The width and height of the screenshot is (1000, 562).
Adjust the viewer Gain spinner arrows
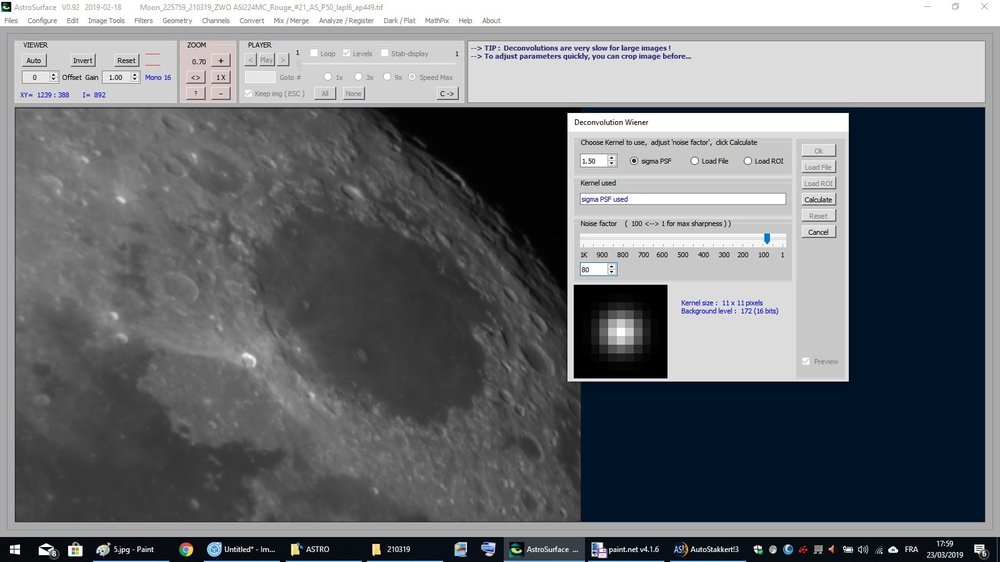click(x=136, y=77)
